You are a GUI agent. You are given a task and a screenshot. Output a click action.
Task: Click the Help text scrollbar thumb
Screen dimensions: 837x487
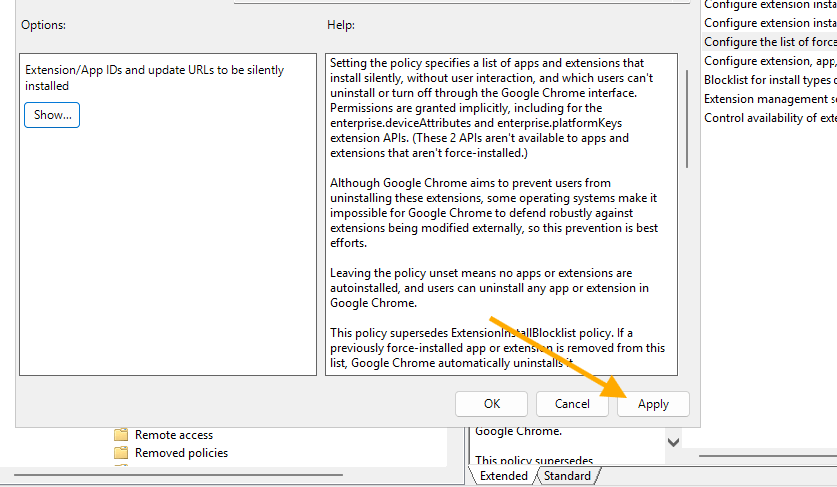tap(686, 110)
